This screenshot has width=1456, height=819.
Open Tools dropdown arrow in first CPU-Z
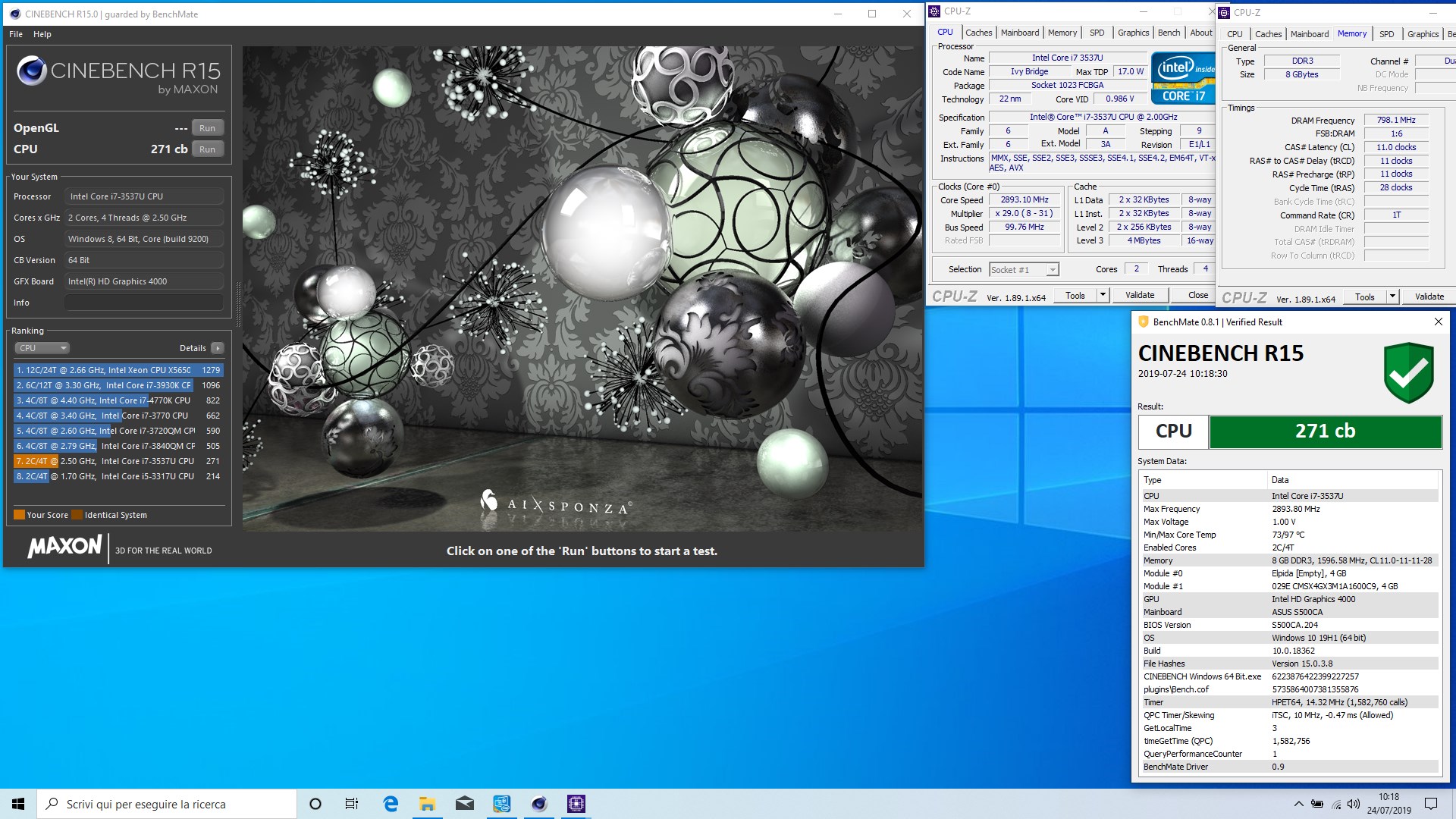(1103, 296)
